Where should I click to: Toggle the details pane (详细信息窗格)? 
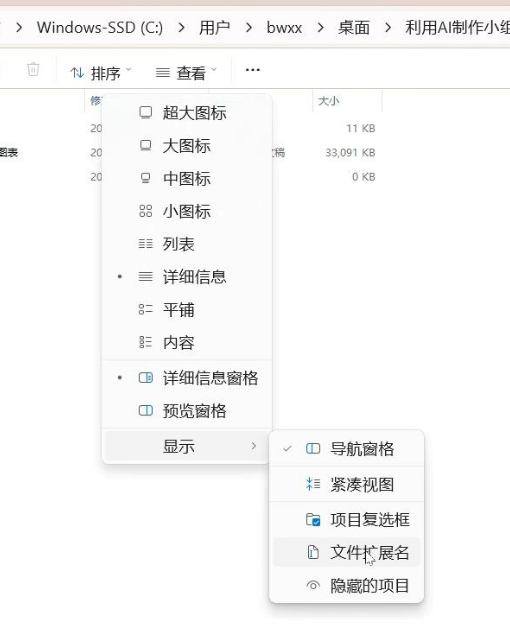[187, 378]
